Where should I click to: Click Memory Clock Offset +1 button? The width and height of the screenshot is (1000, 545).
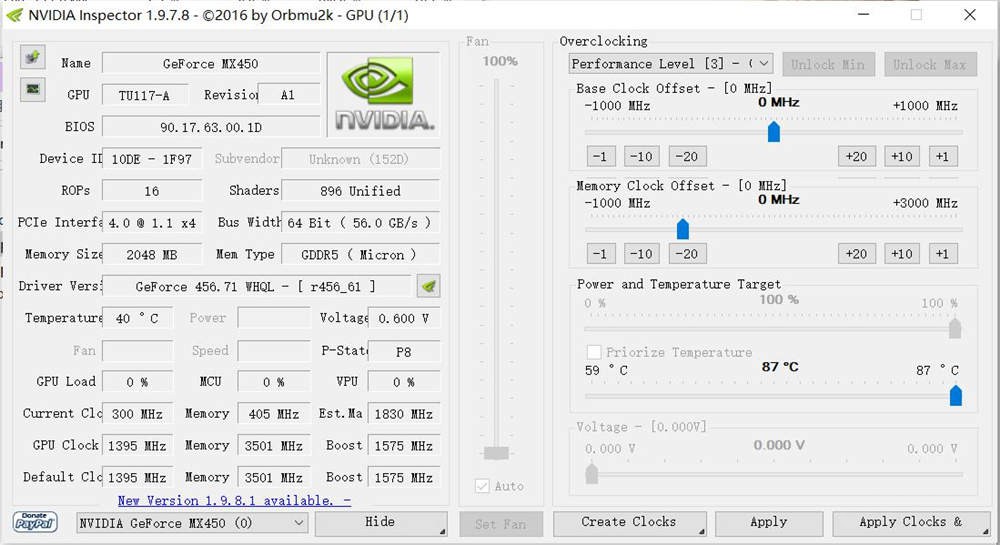coord(943,254)
